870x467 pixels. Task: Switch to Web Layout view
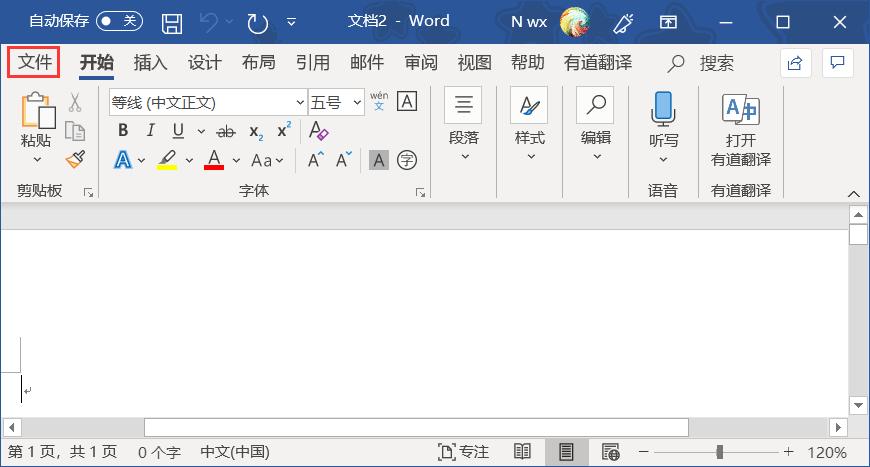(x=610, y=452)
